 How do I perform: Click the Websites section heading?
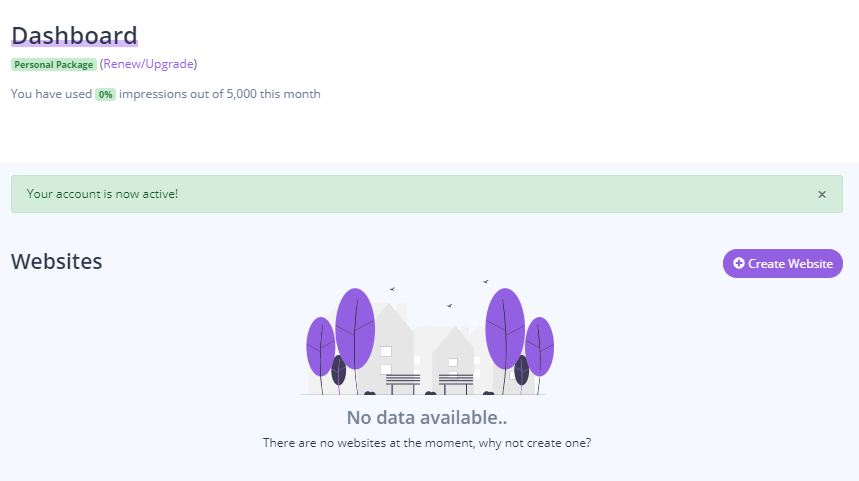point(56,261)
